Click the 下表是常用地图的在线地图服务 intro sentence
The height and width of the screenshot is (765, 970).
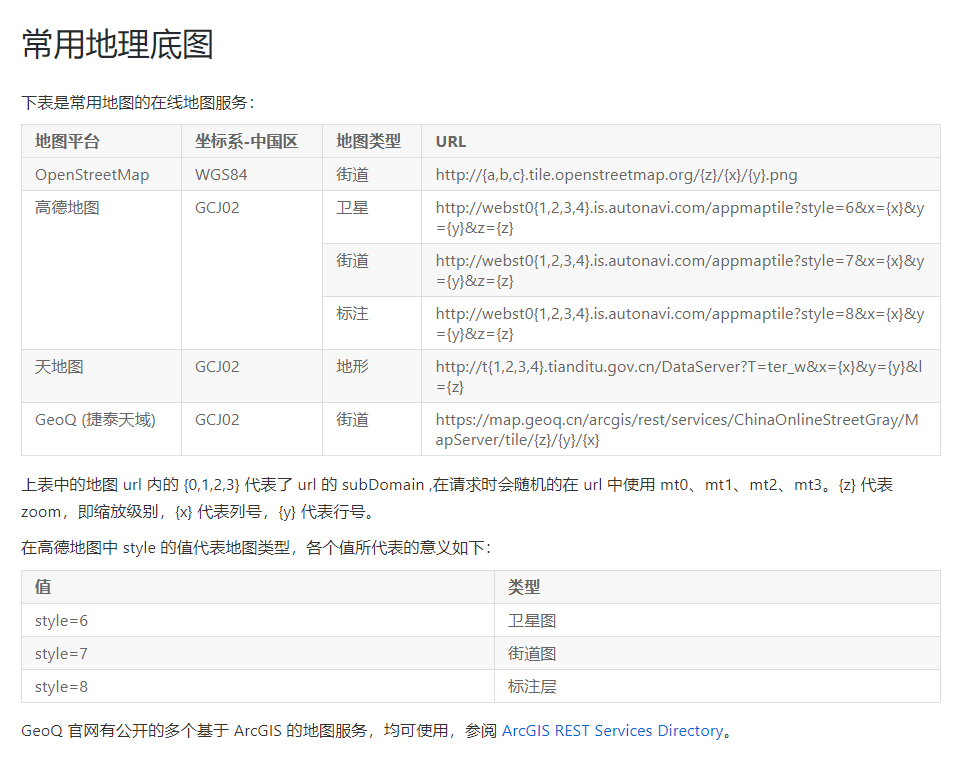coord(138,102)
